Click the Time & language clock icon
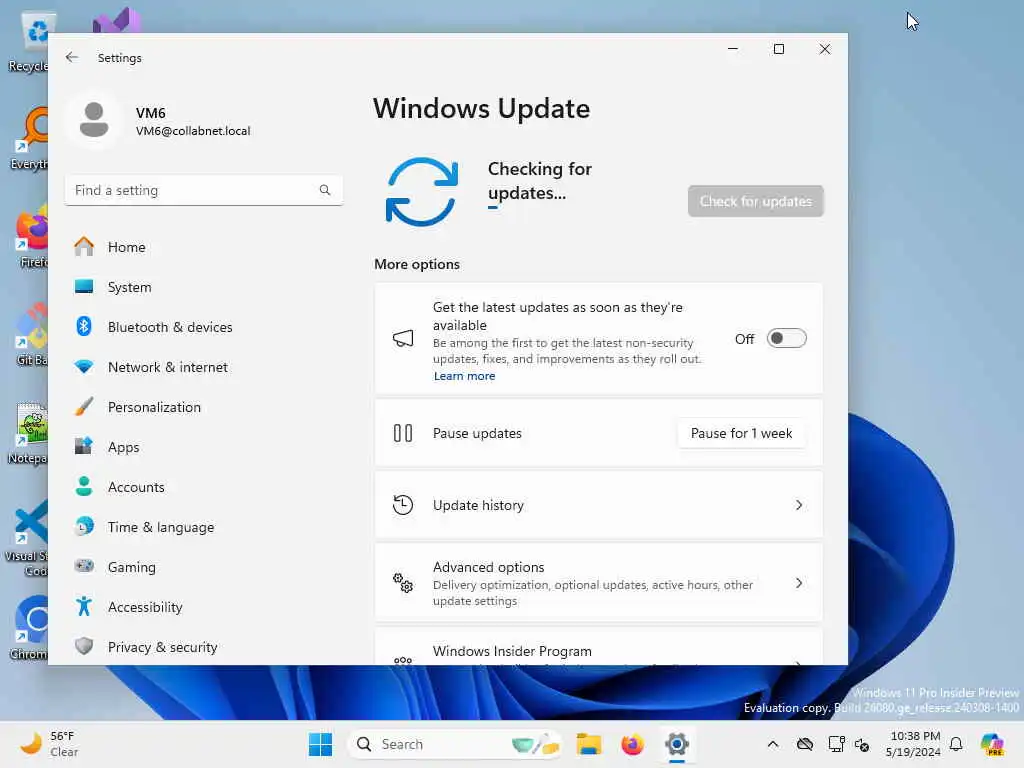 coord(84,526)
